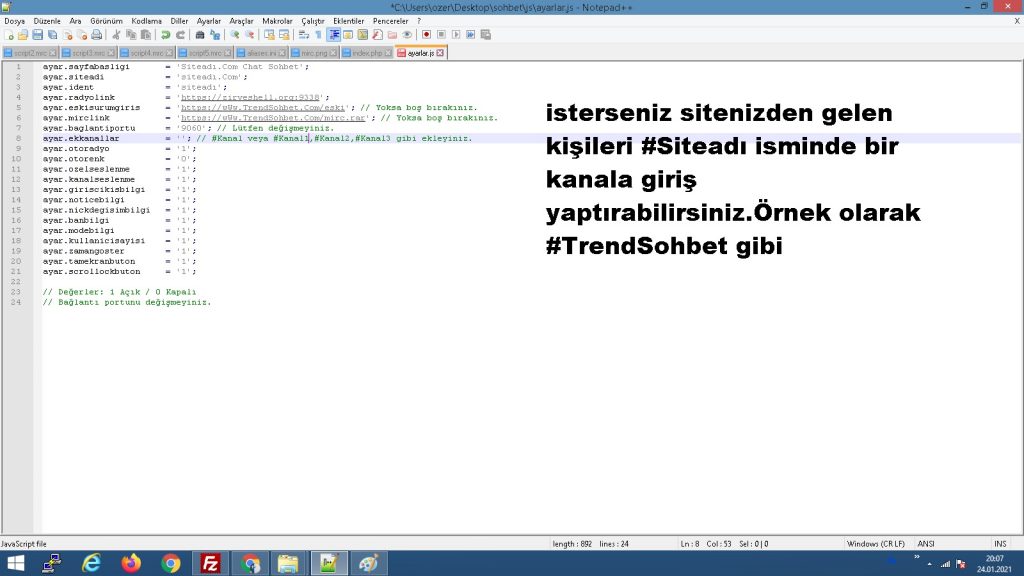Switch to the index.php tab
This screenshot has width=1024, height=576.
[x=366, y=53]
